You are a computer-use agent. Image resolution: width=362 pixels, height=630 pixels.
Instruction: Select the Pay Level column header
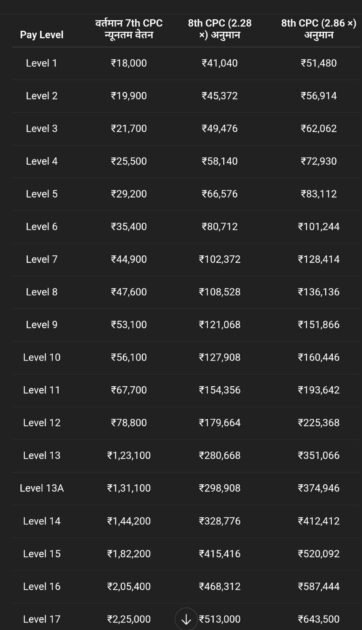(42, 35)
